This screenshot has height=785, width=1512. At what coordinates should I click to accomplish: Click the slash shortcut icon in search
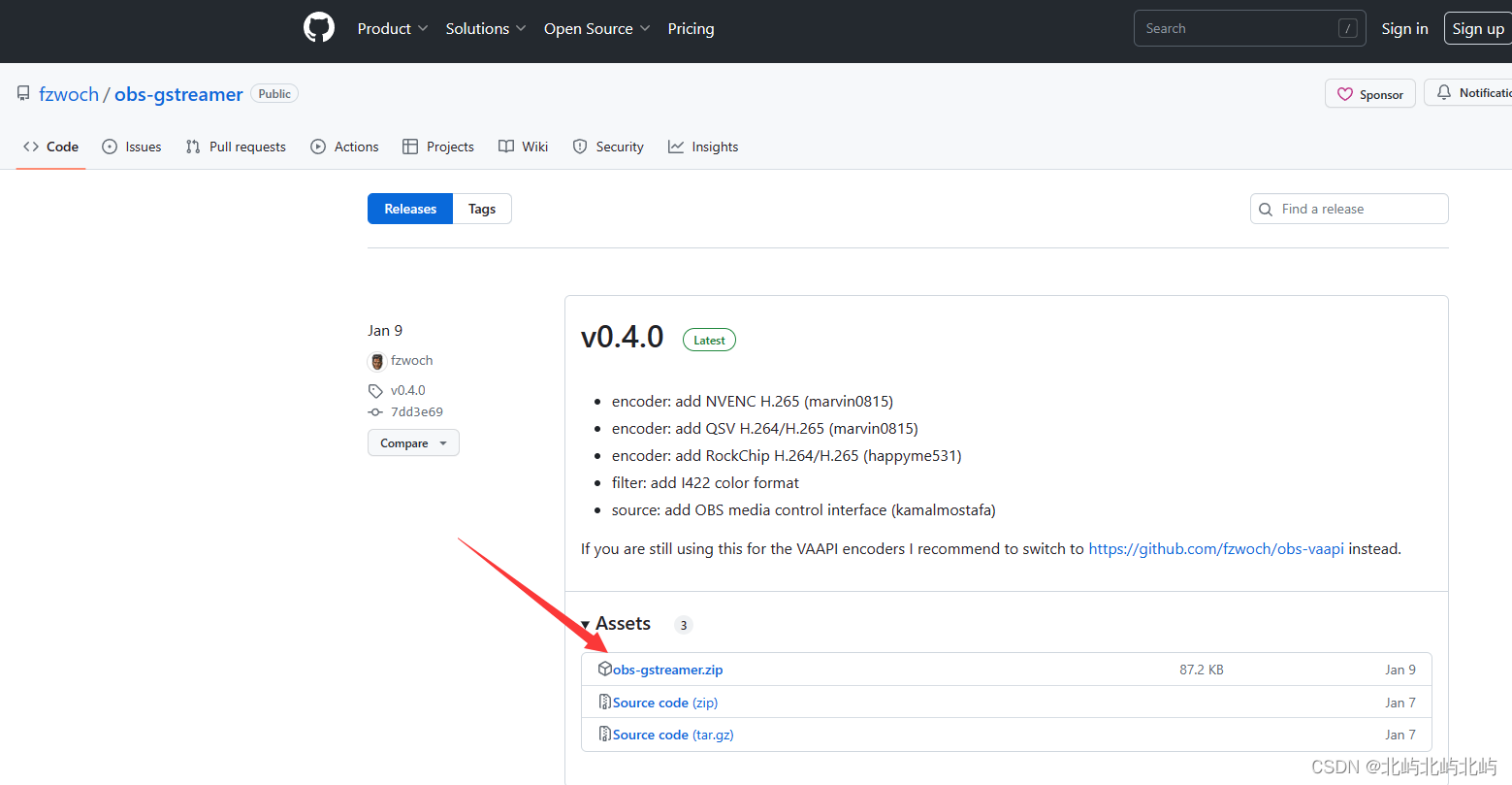point(1347,28)
